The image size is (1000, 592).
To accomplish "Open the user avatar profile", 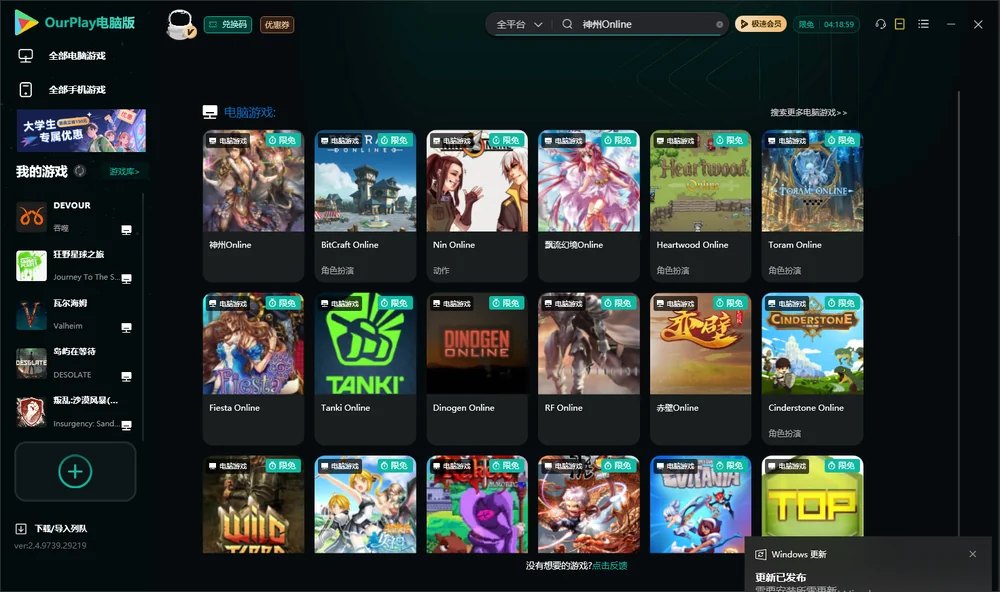I will (x=180, y=24).
